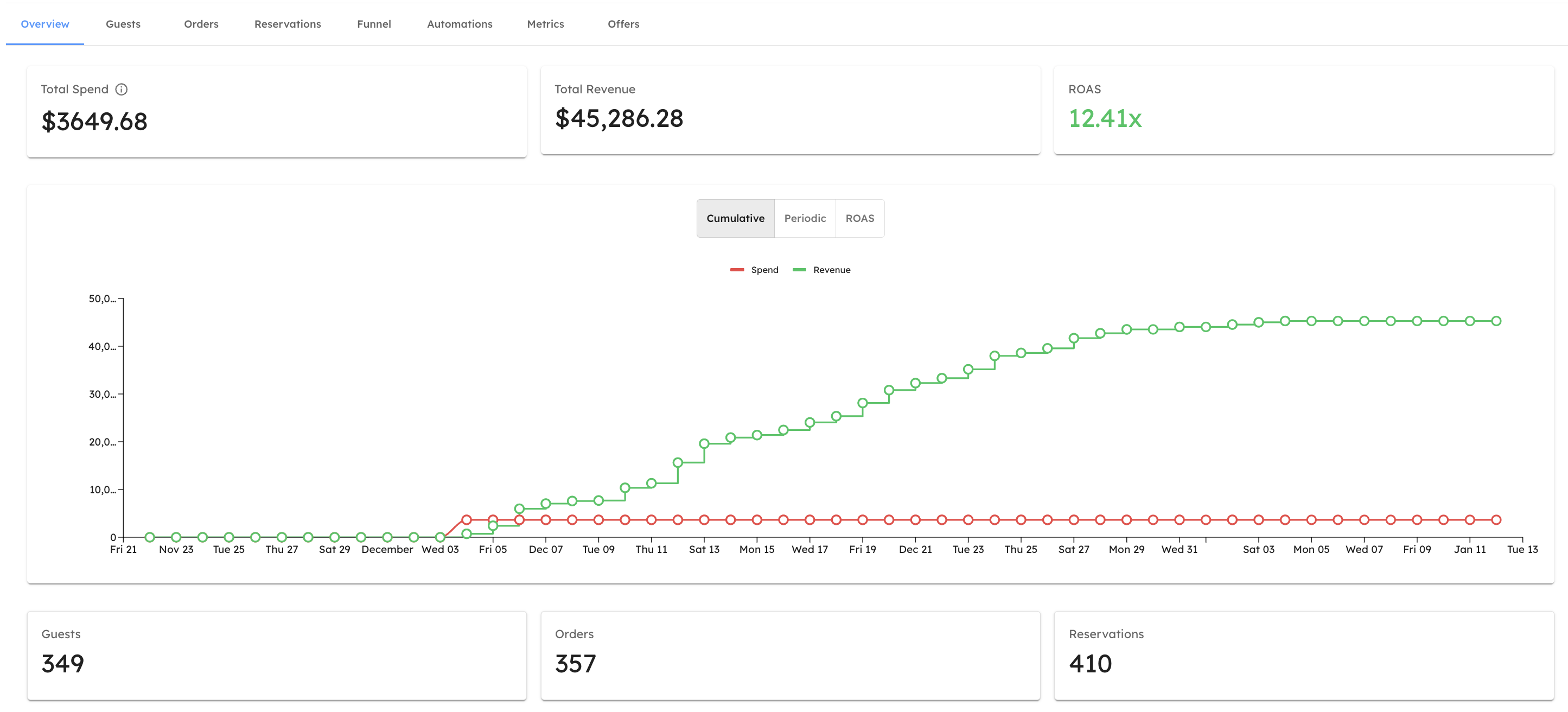This screenshot has width=1568, height=712.
Task: Click the red Spend legend swatch
Action: pyautogui.click(x=737, y=270)
